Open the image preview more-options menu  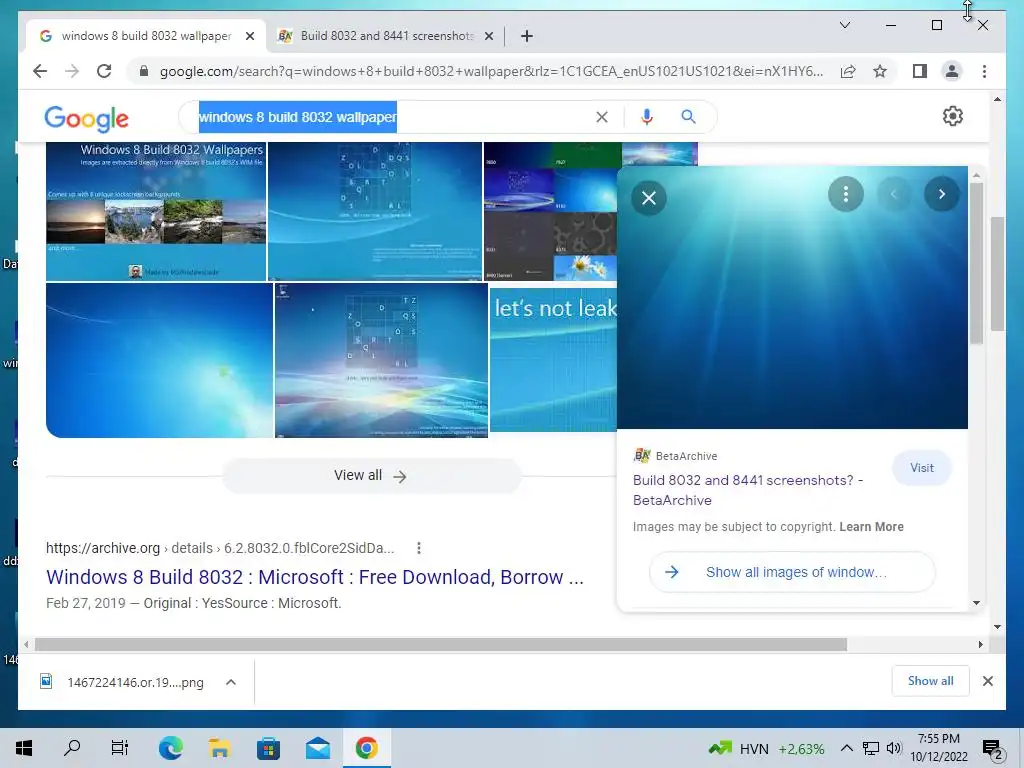(x=846, y=194)
